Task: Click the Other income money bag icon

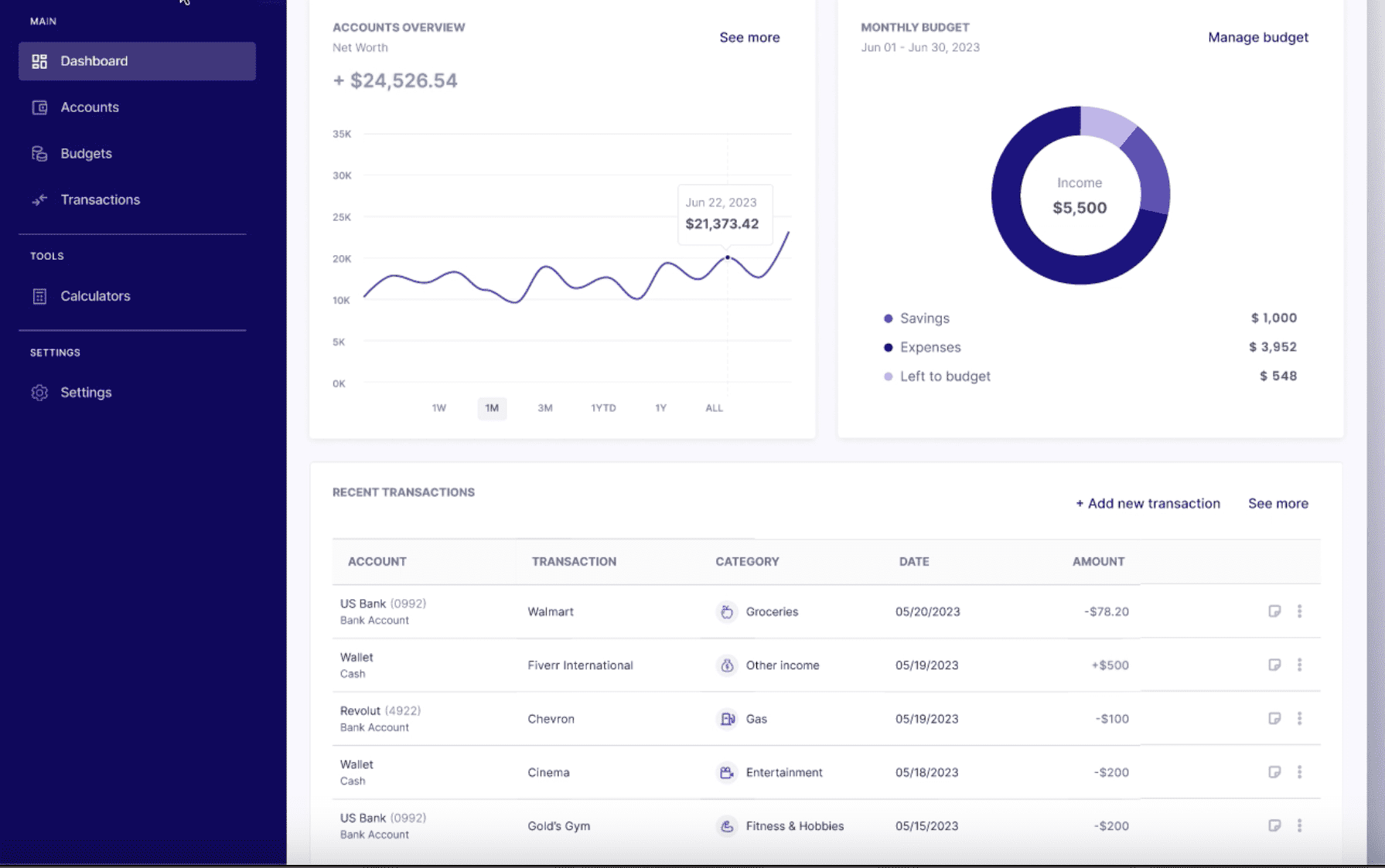Action: (727, 665)
